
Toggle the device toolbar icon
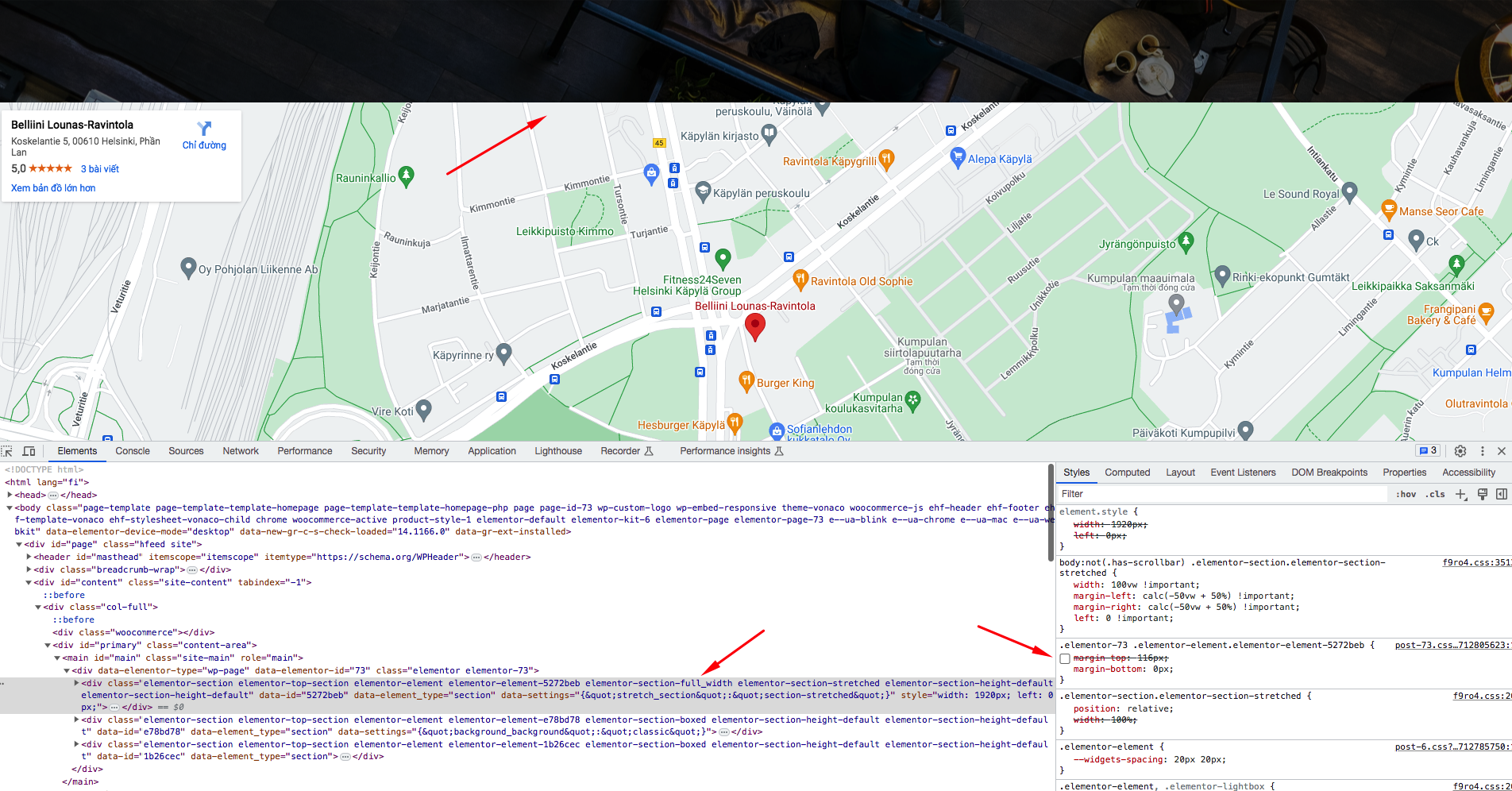tap(29, 451)
